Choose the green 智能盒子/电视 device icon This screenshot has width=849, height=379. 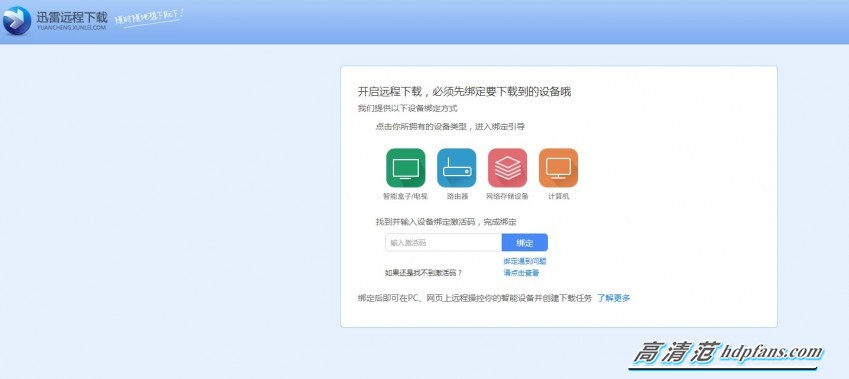click(x=406, y=168)
